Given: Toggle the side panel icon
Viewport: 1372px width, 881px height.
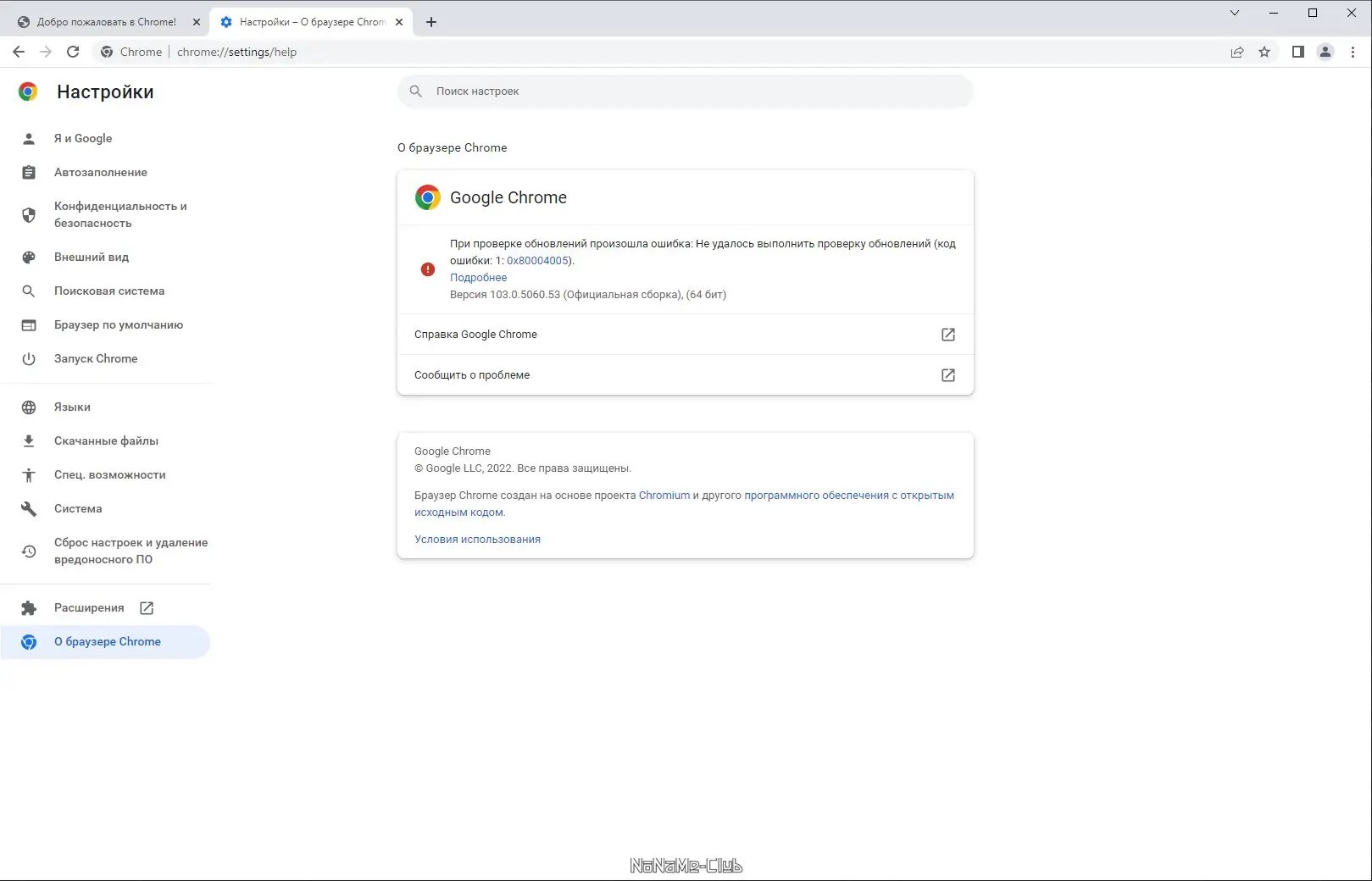Looking at the screenshot, I should coord(1297,52).
